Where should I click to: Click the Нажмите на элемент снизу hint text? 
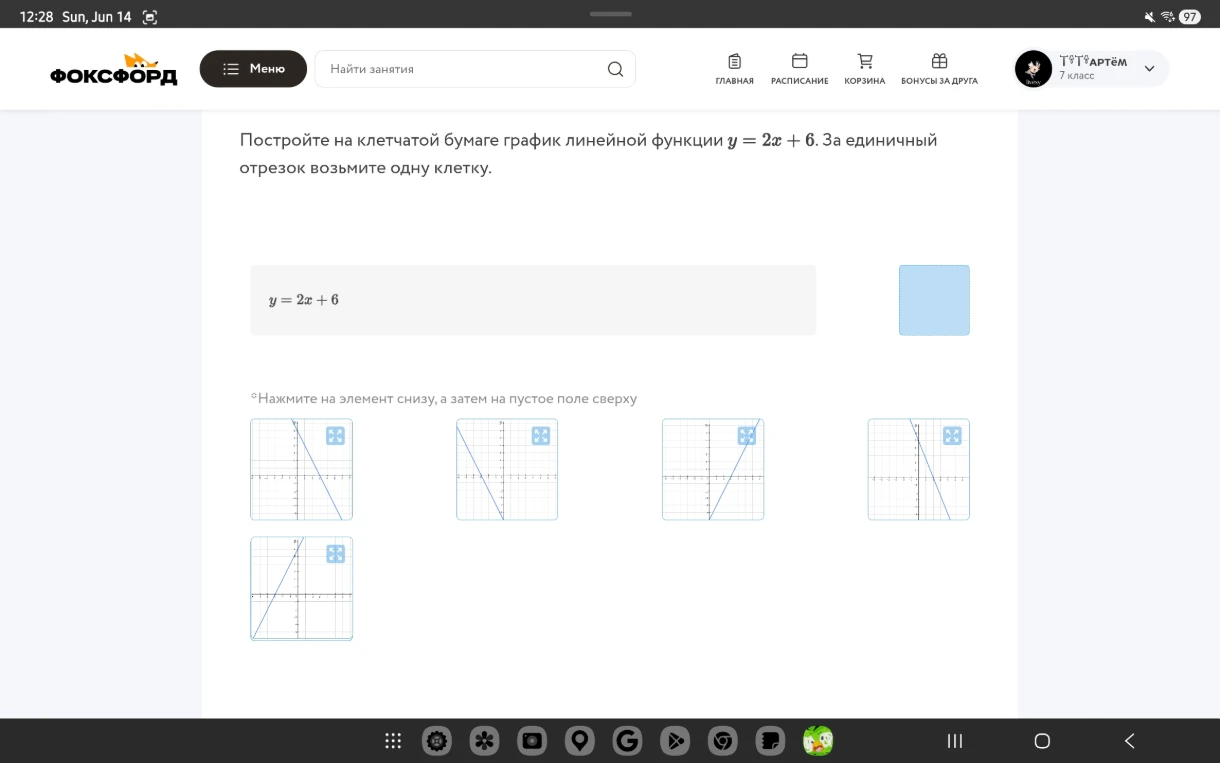(x=444, y=398)
